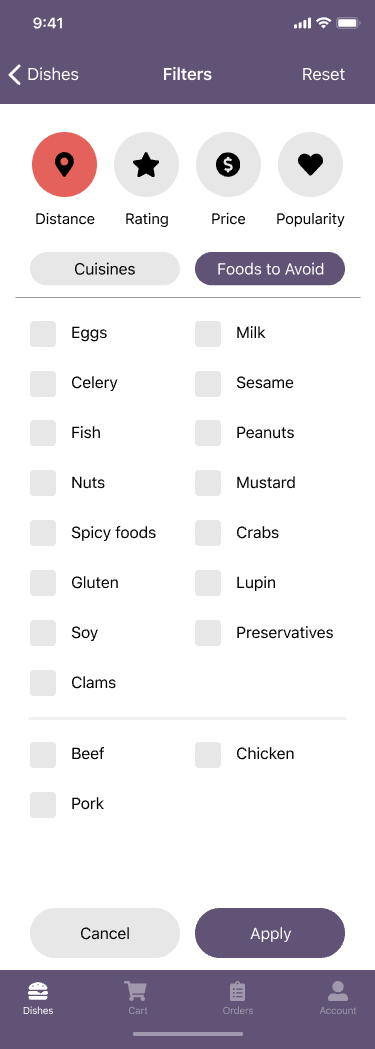The image size is (375, 1049).
Task: Tick the Peanuts checkbox
Action: click(208, 434)
